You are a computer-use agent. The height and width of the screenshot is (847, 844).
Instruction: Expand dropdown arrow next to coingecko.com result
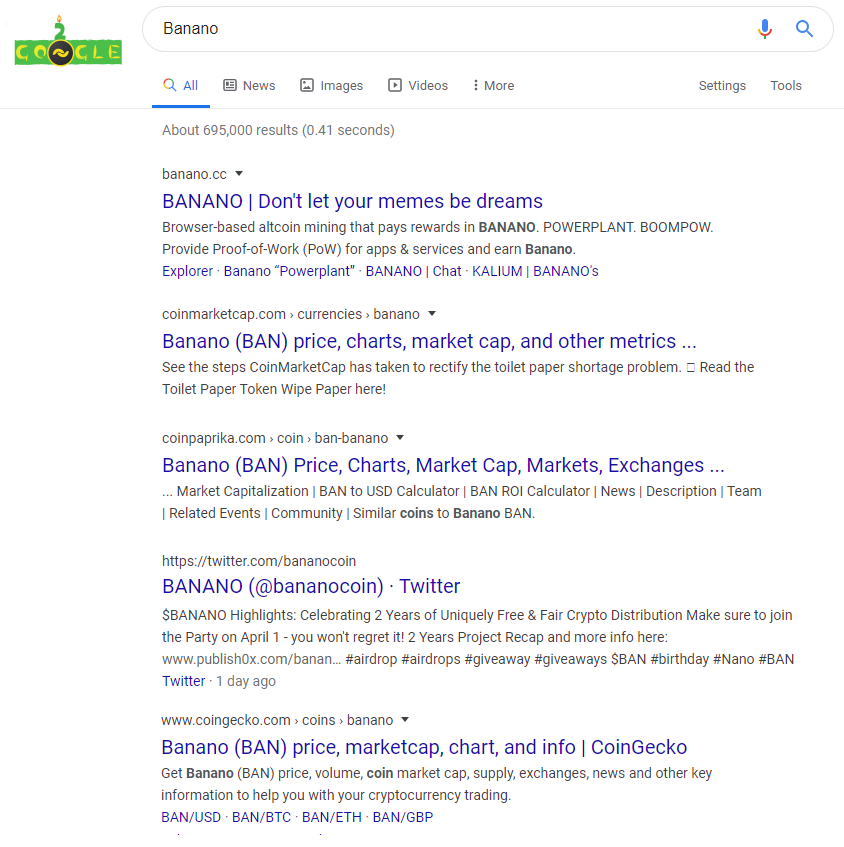click(x=405, y=720)
